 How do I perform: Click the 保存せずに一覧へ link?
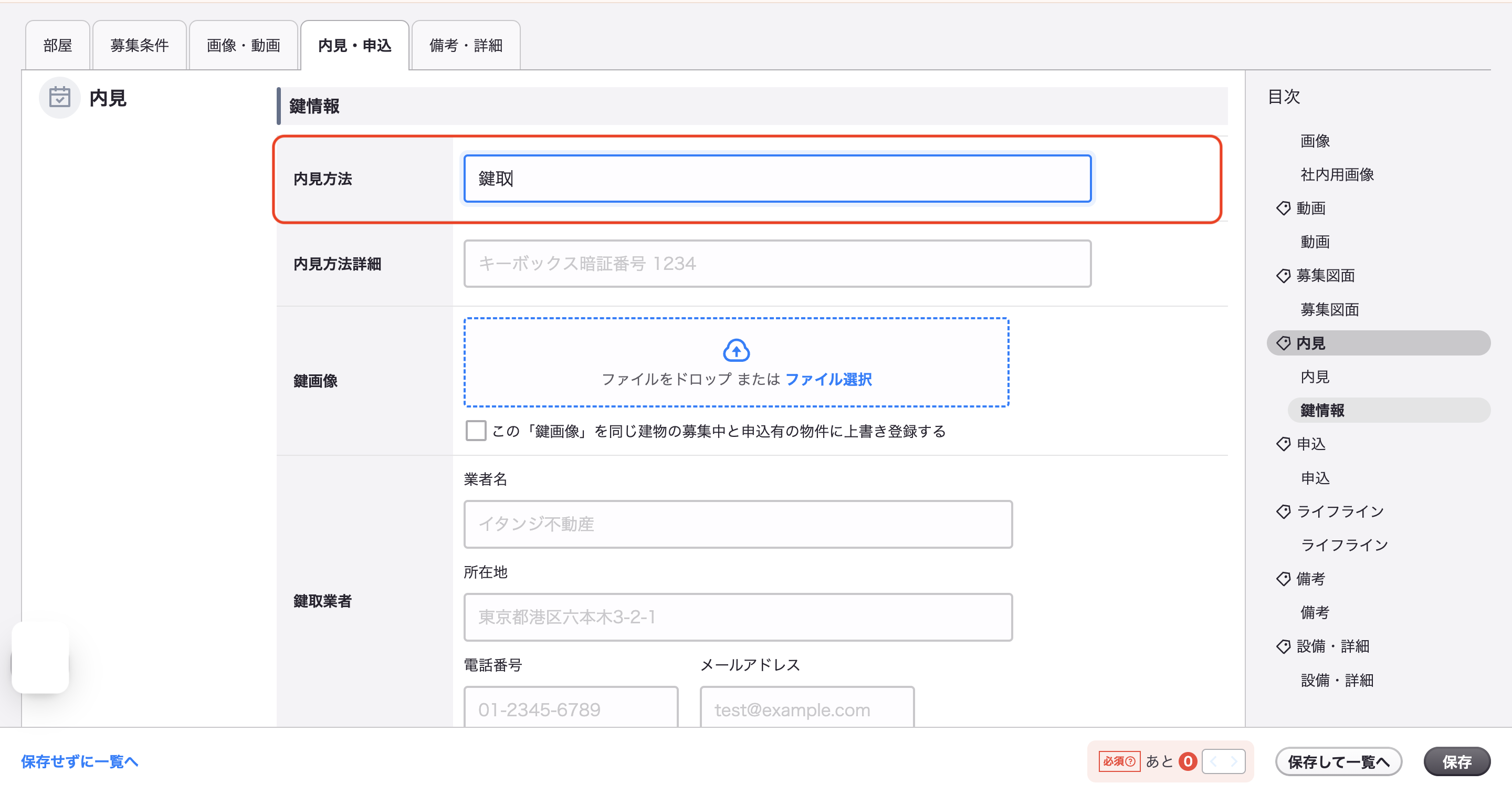coord(79,761)
